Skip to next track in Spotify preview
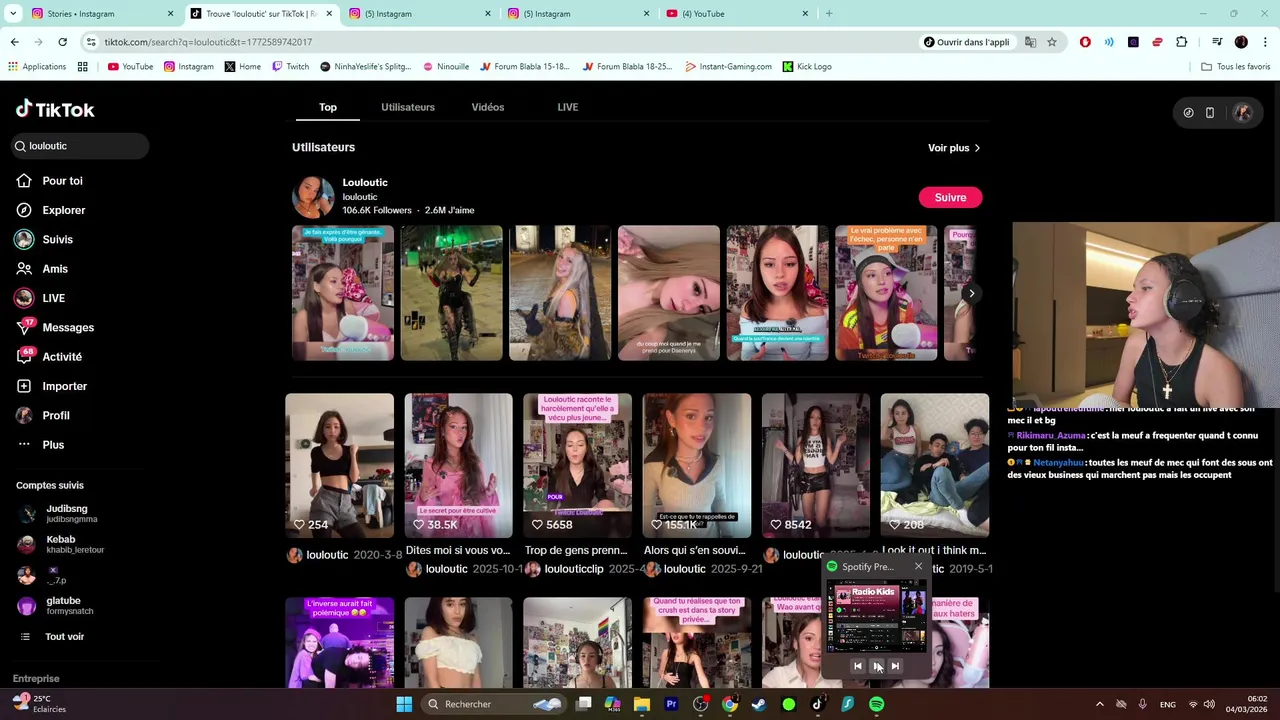The image size is (1280, 720). coord(895,666)
